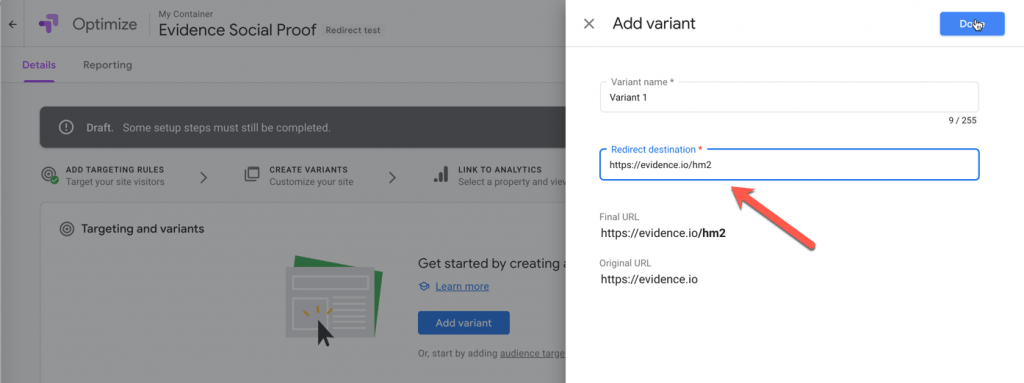This screenshot has height=383, width=1024.
Task: Switch to the Reporting tab
Action: click(107, 65)
